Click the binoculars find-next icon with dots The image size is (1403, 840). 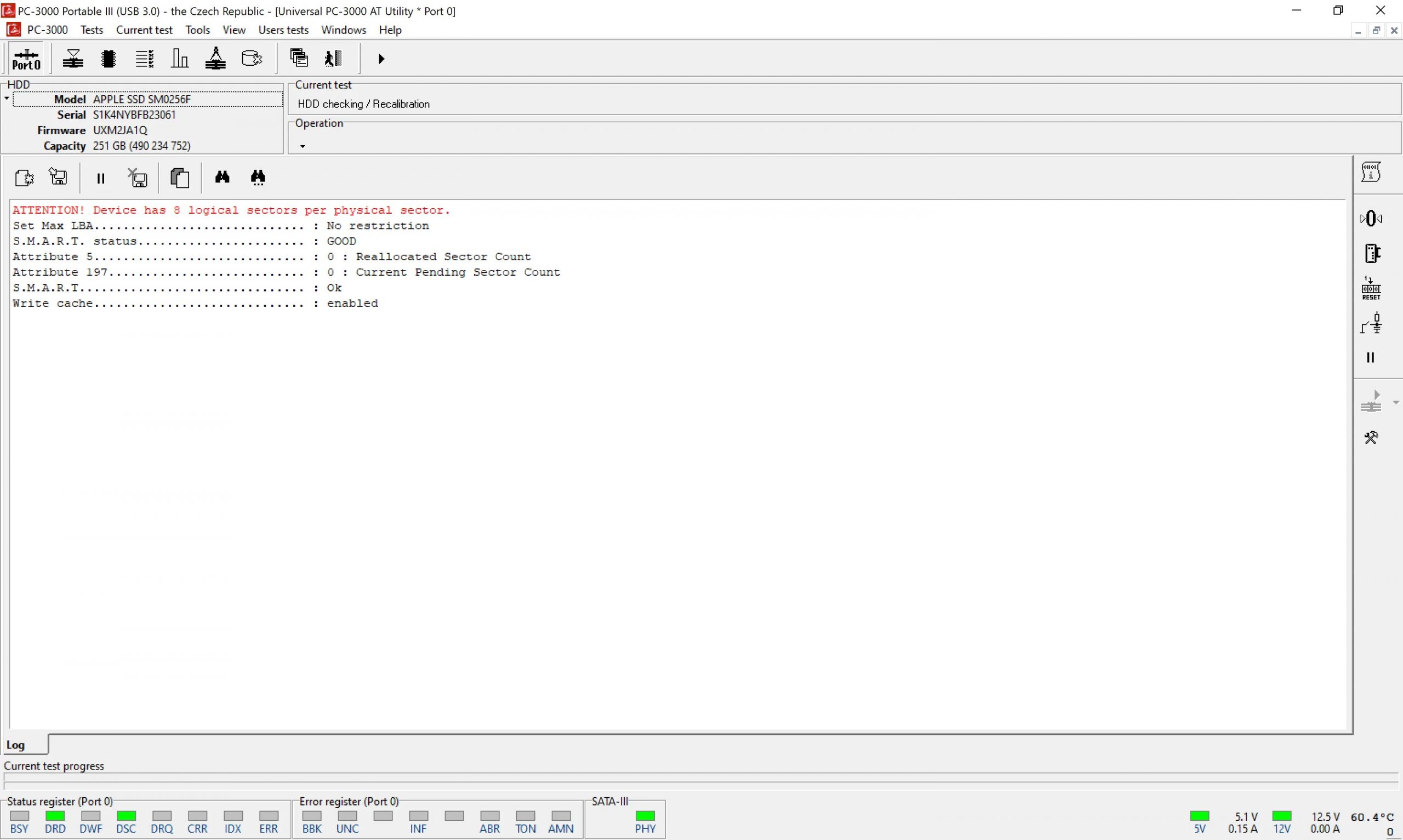pyautogui.click(x=258, y=178)
